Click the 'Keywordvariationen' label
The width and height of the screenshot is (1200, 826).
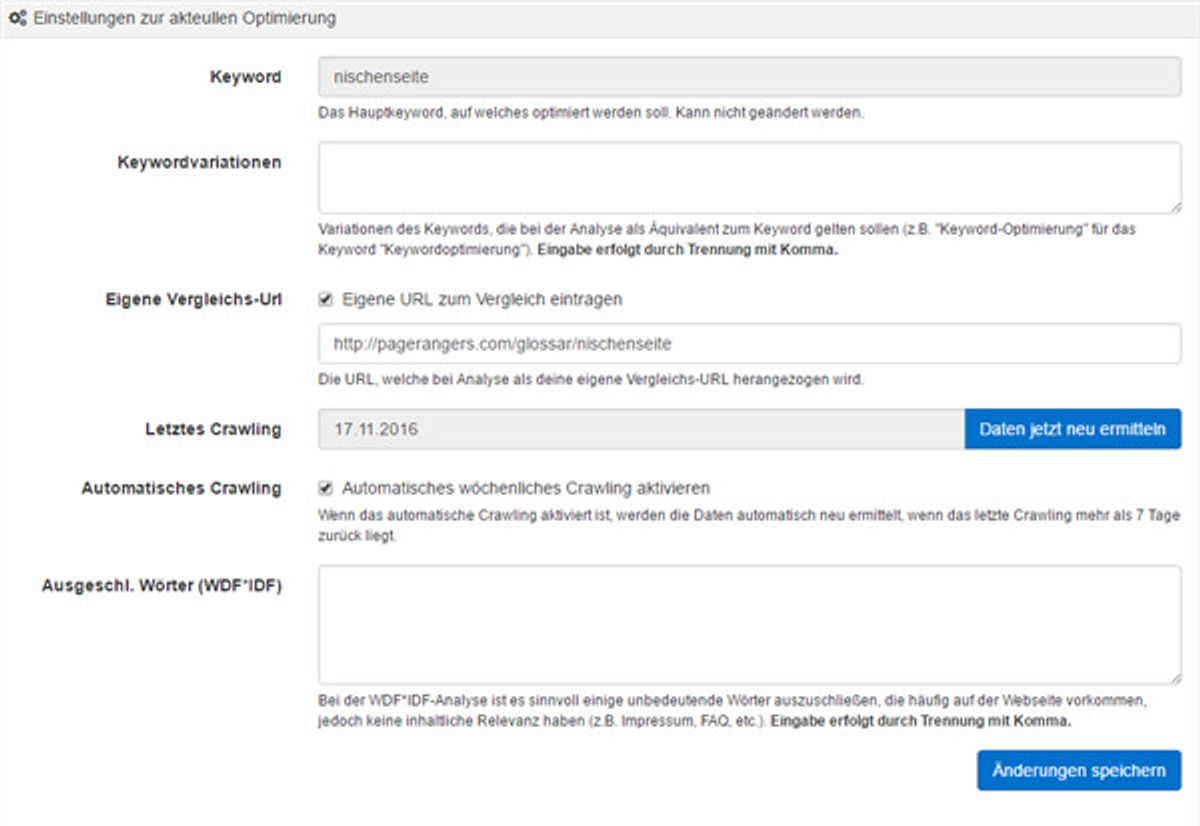click(199, 162)
